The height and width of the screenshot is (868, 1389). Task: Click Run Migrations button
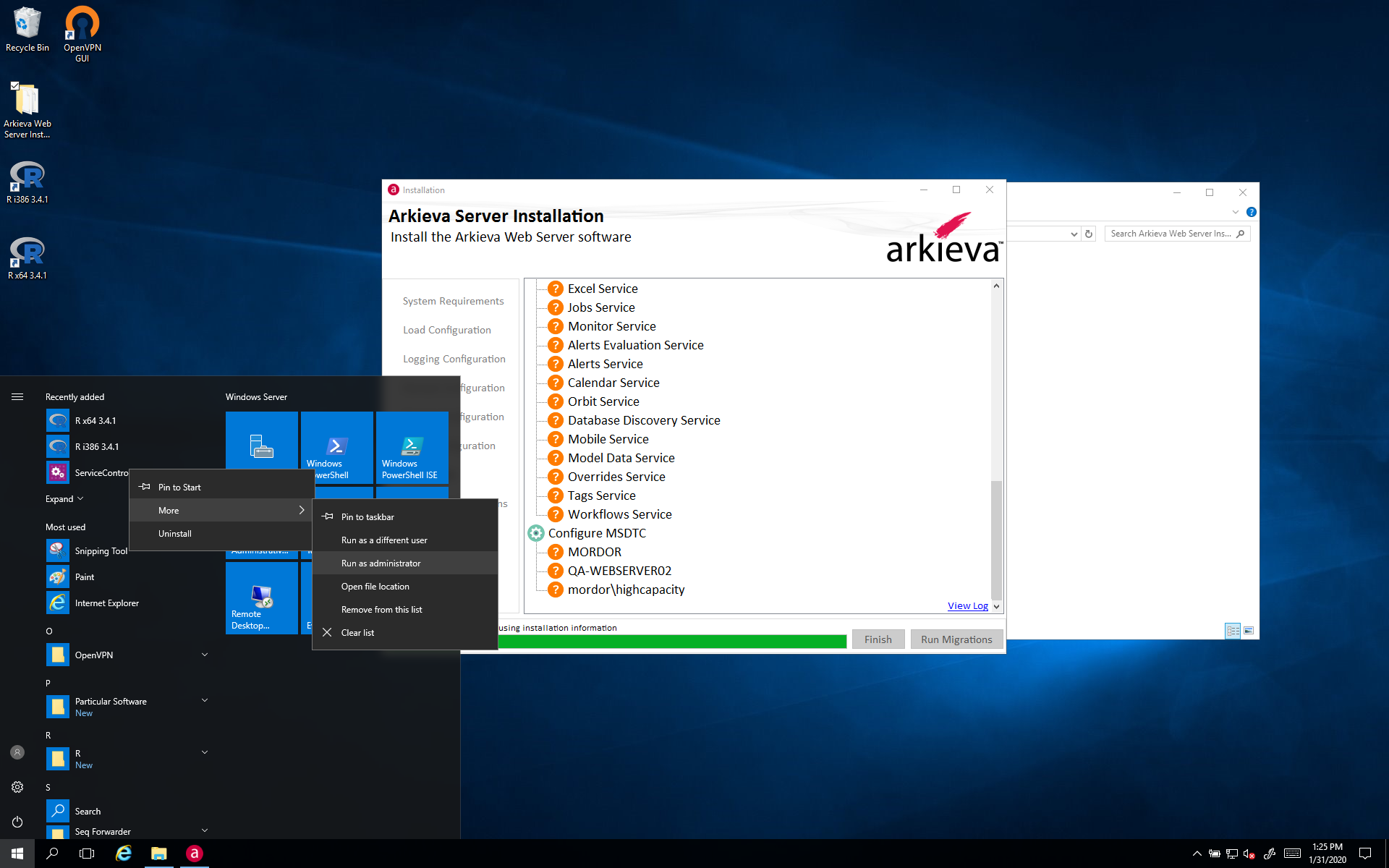click(x=956, y=639)
